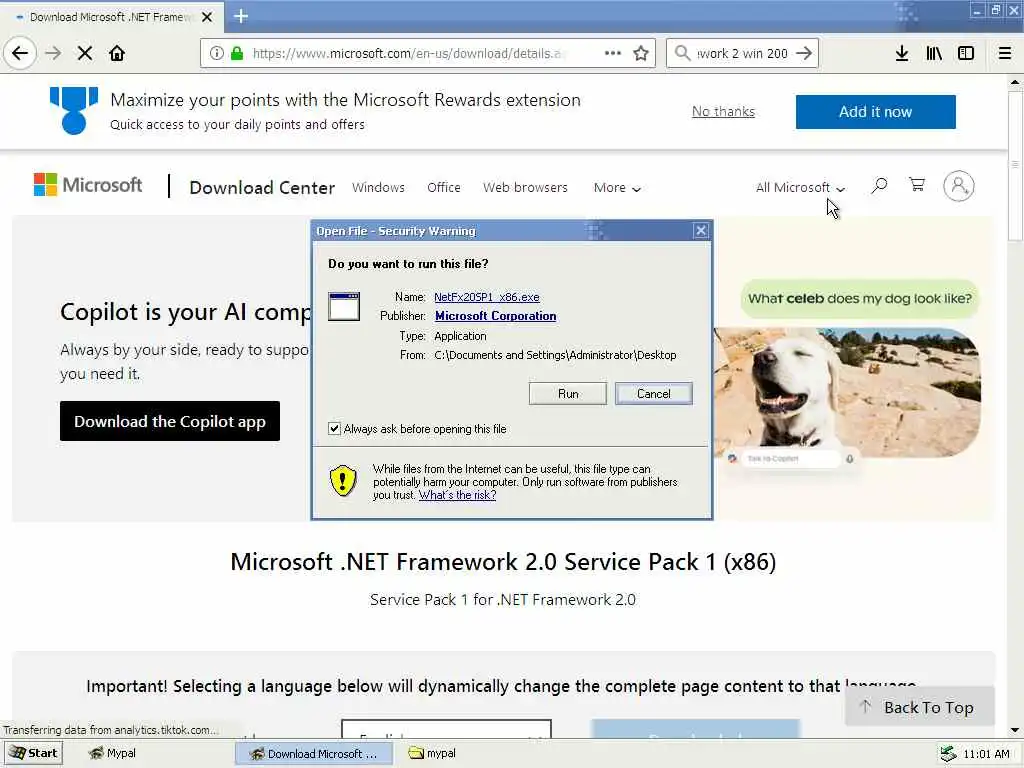1024x768 pixels.
Task: Show site information icon in address bar
Action: [x=216, y=53]
